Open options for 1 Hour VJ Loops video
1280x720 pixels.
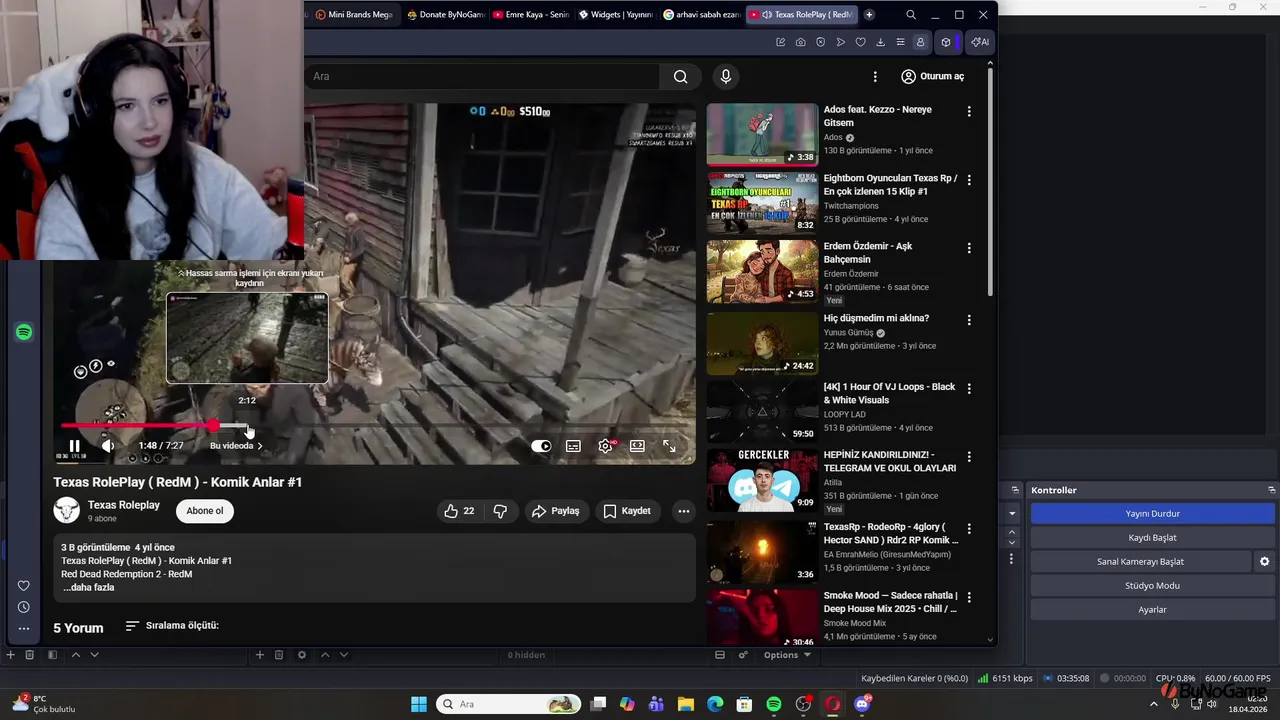click(968, 388)
